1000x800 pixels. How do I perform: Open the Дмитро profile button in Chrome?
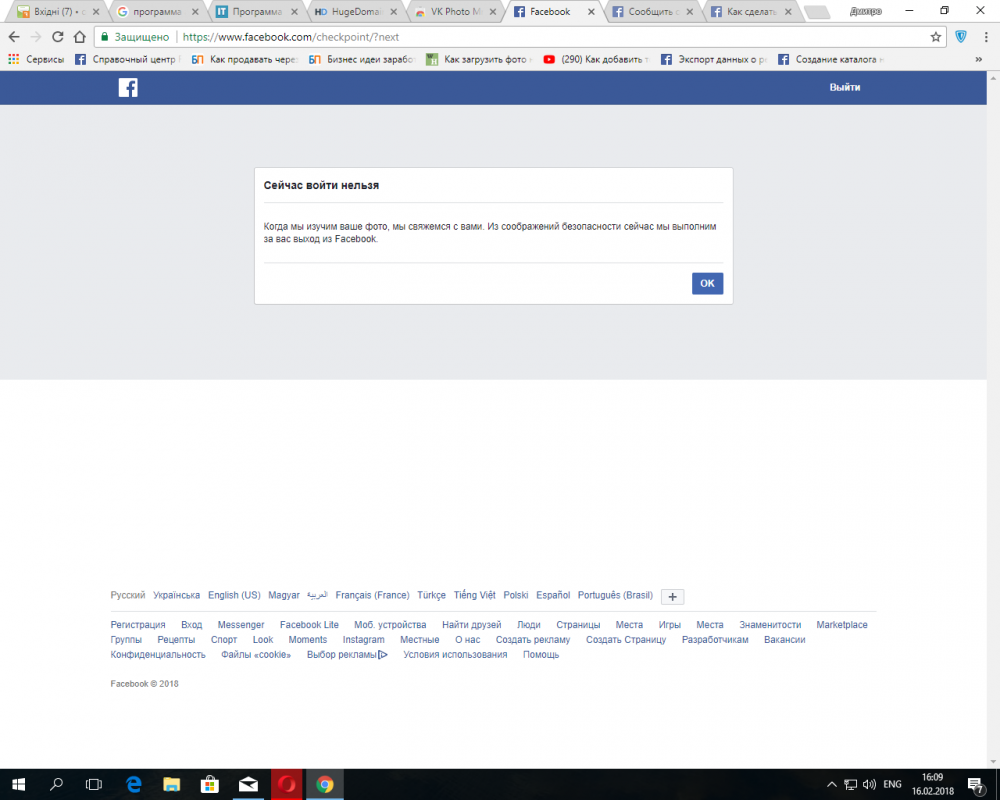tap(865, 11)
